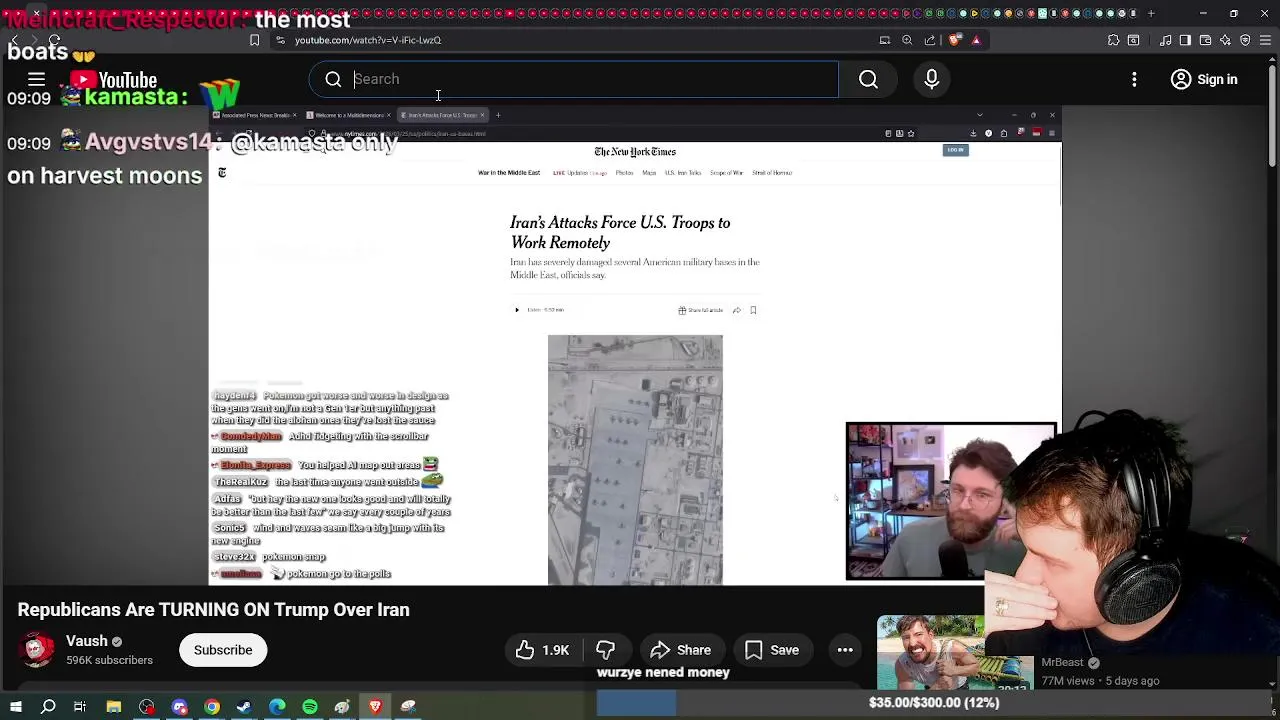Open the browser extensions puzzle icon
Image resolution: width=1280 pixels, height=720 pixels.
tap(1113, 40)
